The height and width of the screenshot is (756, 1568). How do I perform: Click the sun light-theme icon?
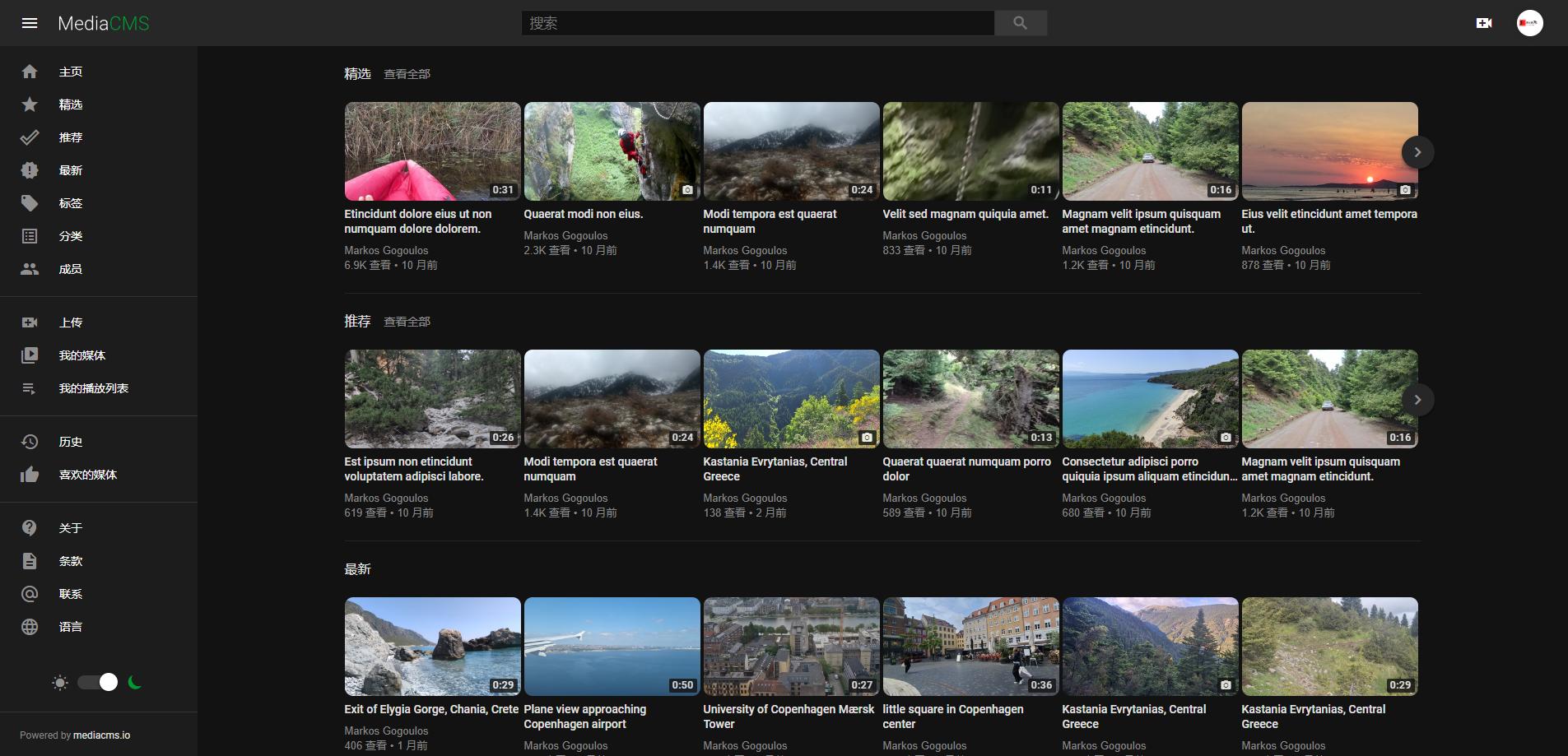60,683
